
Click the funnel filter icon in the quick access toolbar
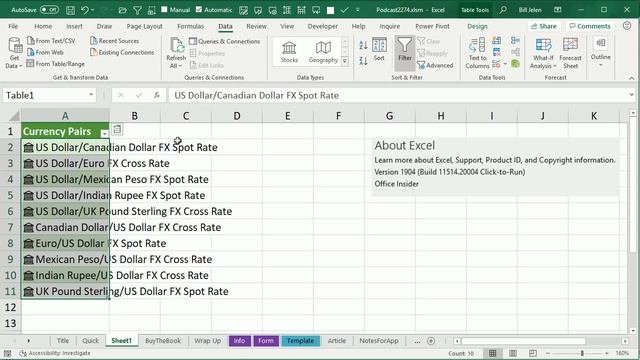pos(138,10)
